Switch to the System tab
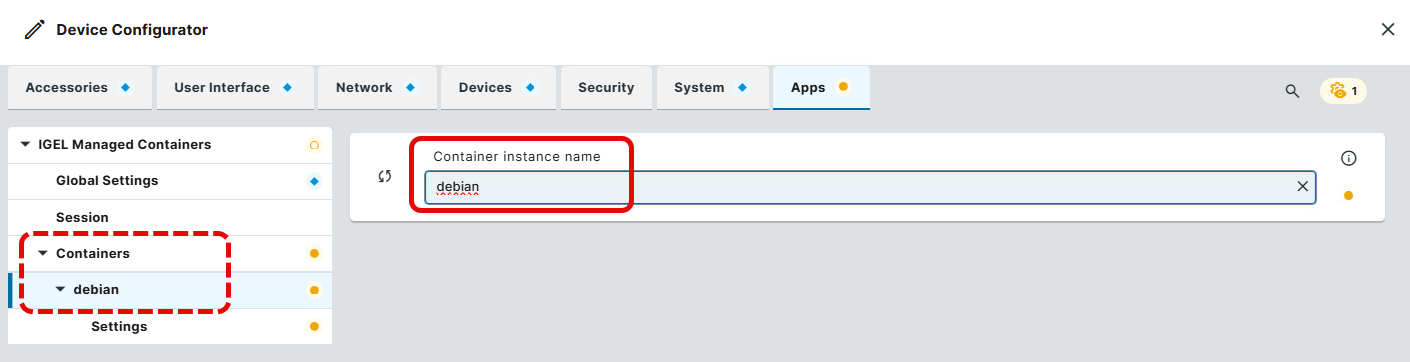The height and width of the screenshot is (362, 1410). tap(712, 88)
